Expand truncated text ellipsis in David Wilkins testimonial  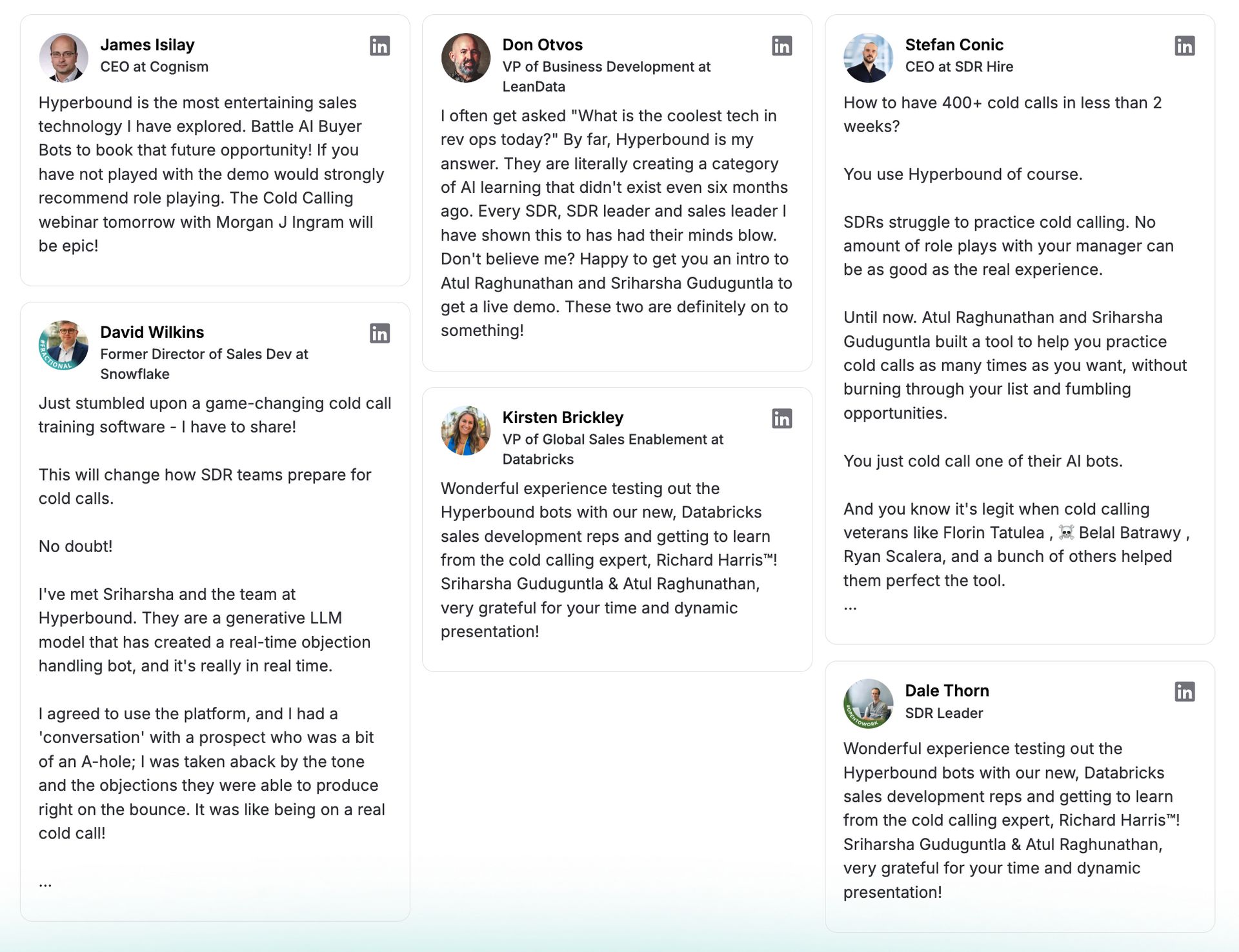point(45,882)
